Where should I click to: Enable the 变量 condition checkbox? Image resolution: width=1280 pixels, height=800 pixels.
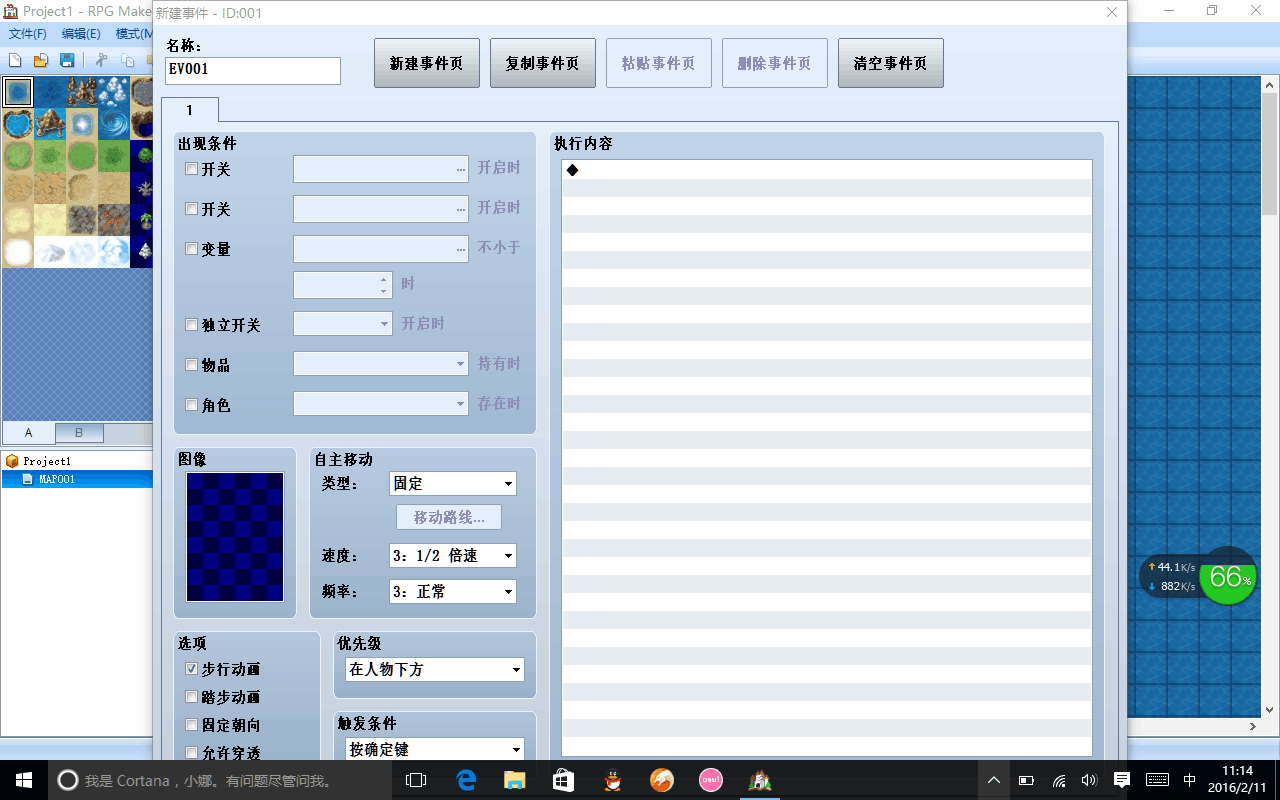point(192,249)
